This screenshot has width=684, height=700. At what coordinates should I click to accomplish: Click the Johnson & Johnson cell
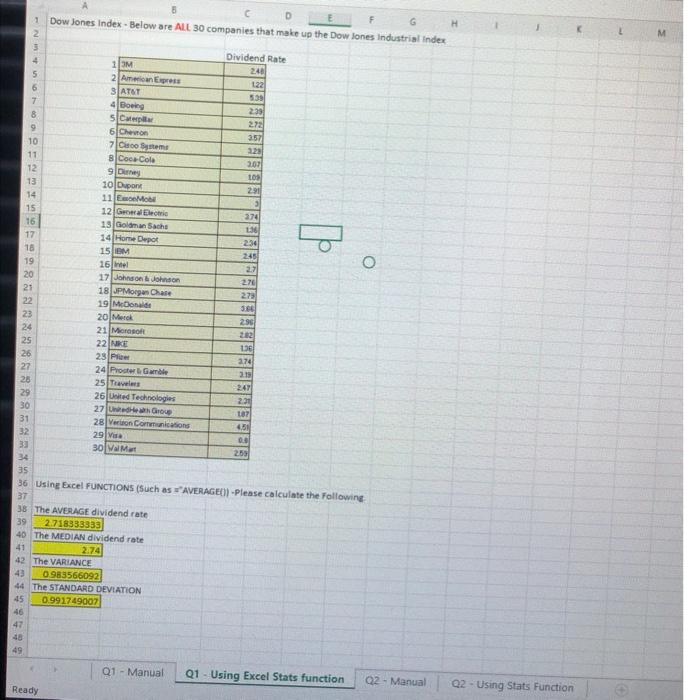pyautogui.click(x=164, y=279)
